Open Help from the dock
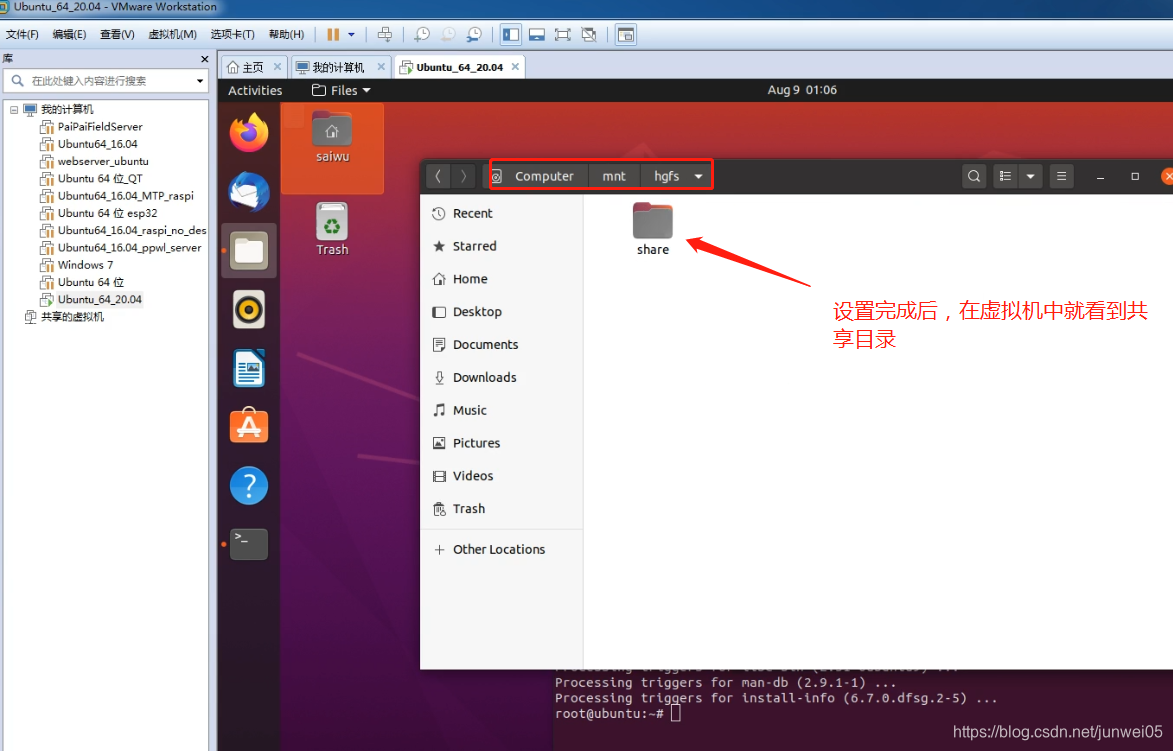Viewport: 1173px width, 751px height. tap(249, 485)
